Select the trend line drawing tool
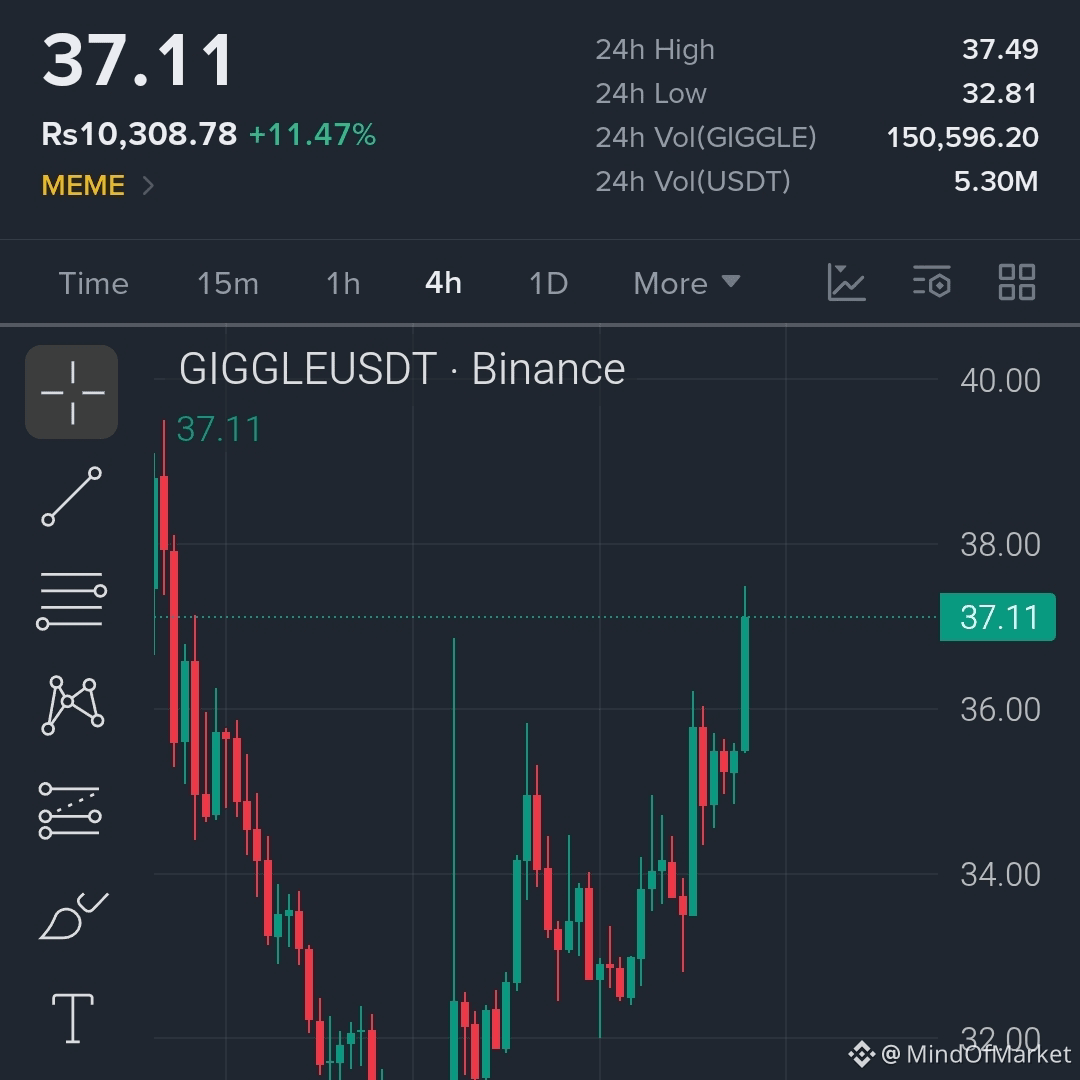 click(x=72, y=497)
